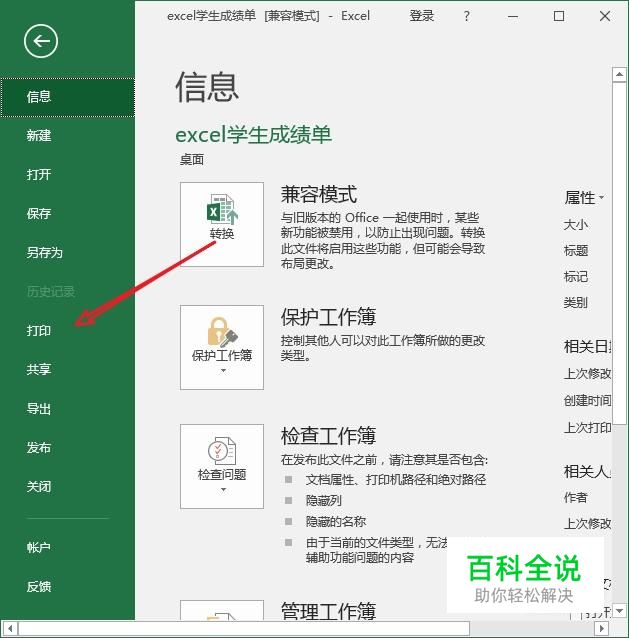
Task: Click the 登录 sign-in link
Action: (422, 16)
